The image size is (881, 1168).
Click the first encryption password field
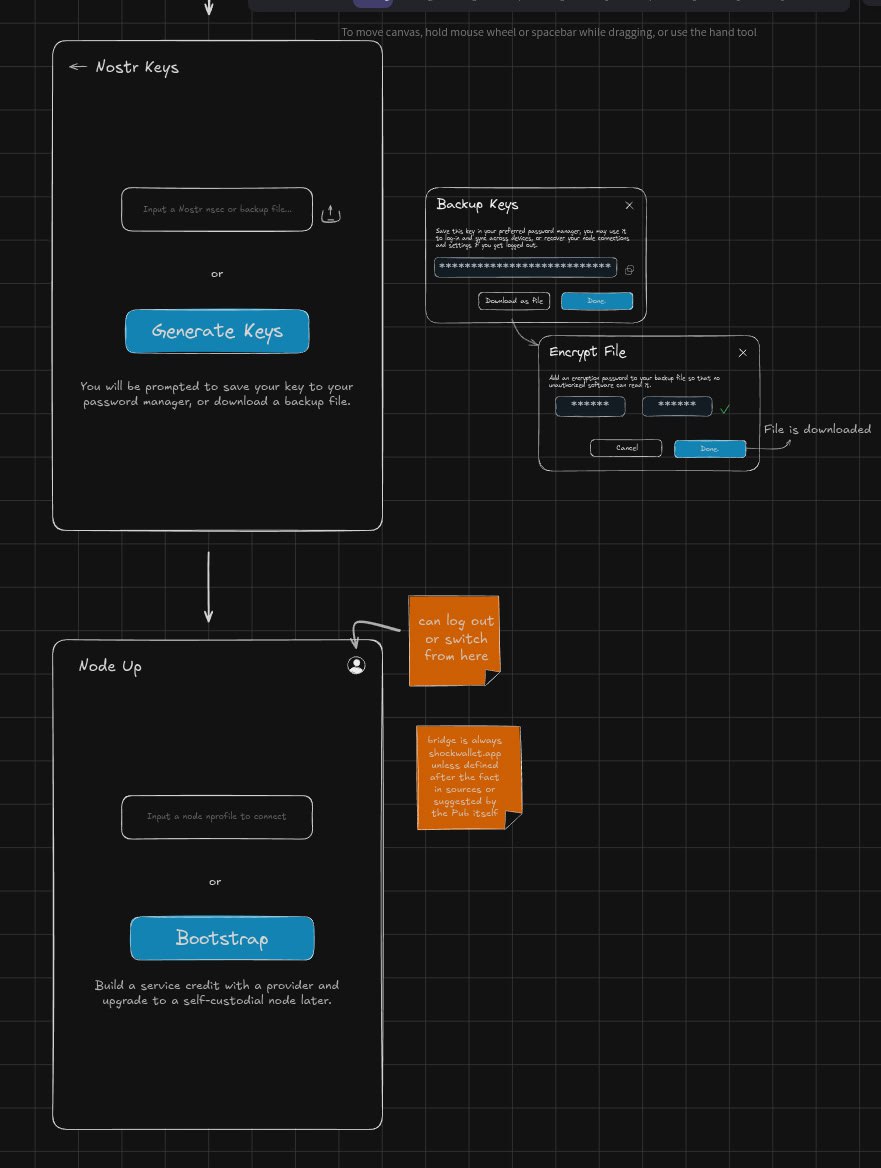(590, 406)
